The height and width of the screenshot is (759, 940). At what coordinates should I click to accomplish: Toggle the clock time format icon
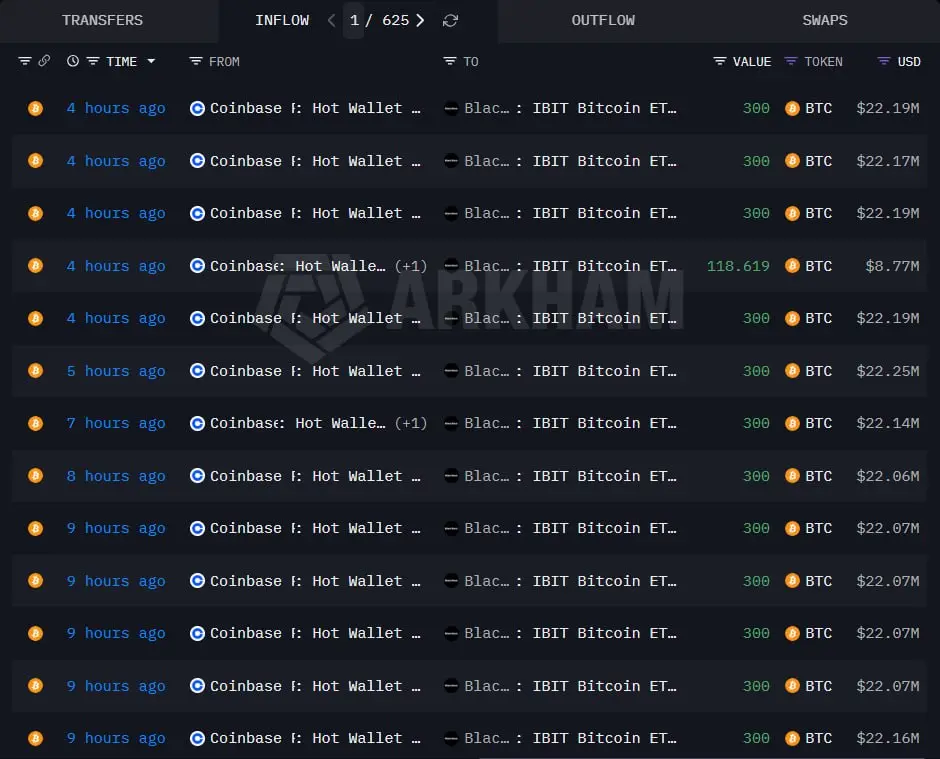click(x=73, y=61)
